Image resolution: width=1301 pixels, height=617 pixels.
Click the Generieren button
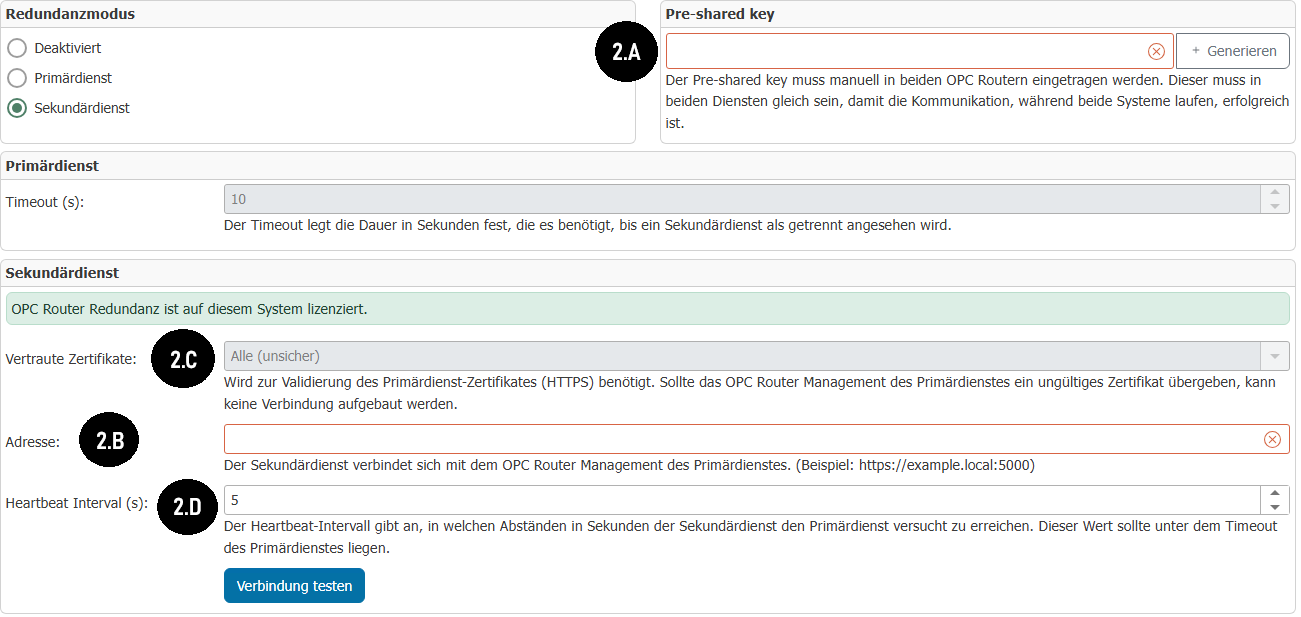click(1232, 51)
